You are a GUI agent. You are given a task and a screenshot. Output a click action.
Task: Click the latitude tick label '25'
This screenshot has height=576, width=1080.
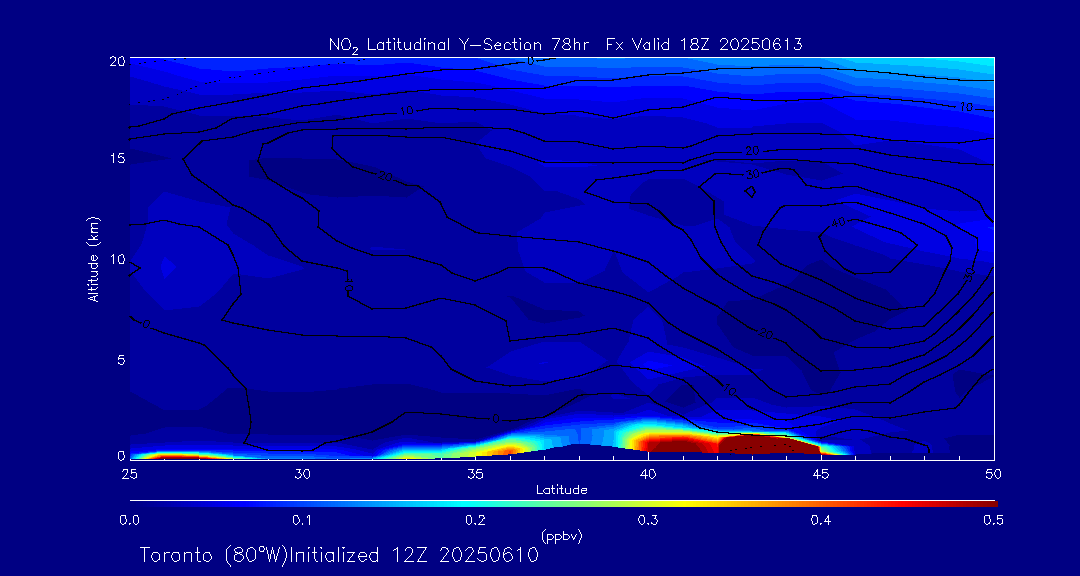pyautogui.click(x=129, y=473)
